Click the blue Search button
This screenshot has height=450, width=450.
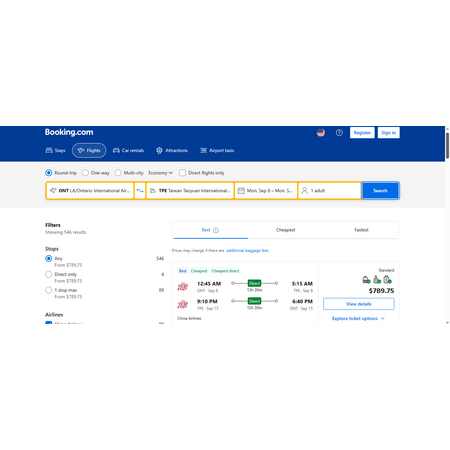tap(380, 191)
